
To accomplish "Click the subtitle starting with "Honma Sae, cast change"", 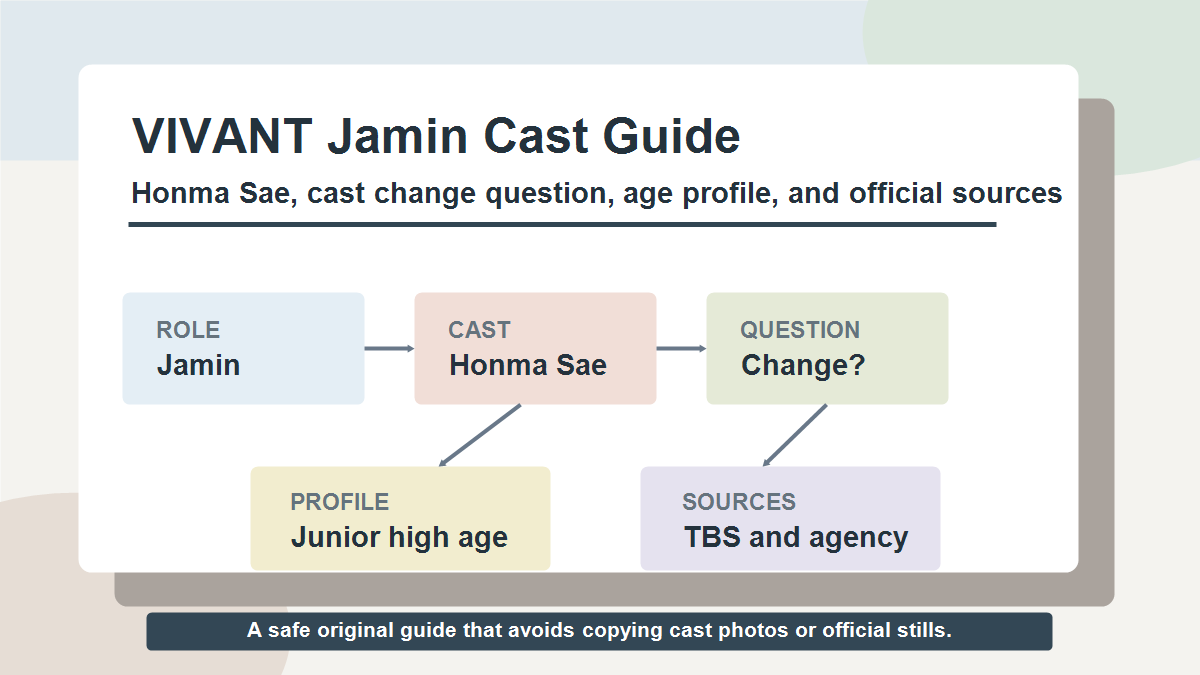I will pyautogui.click(x=597, y=193).
